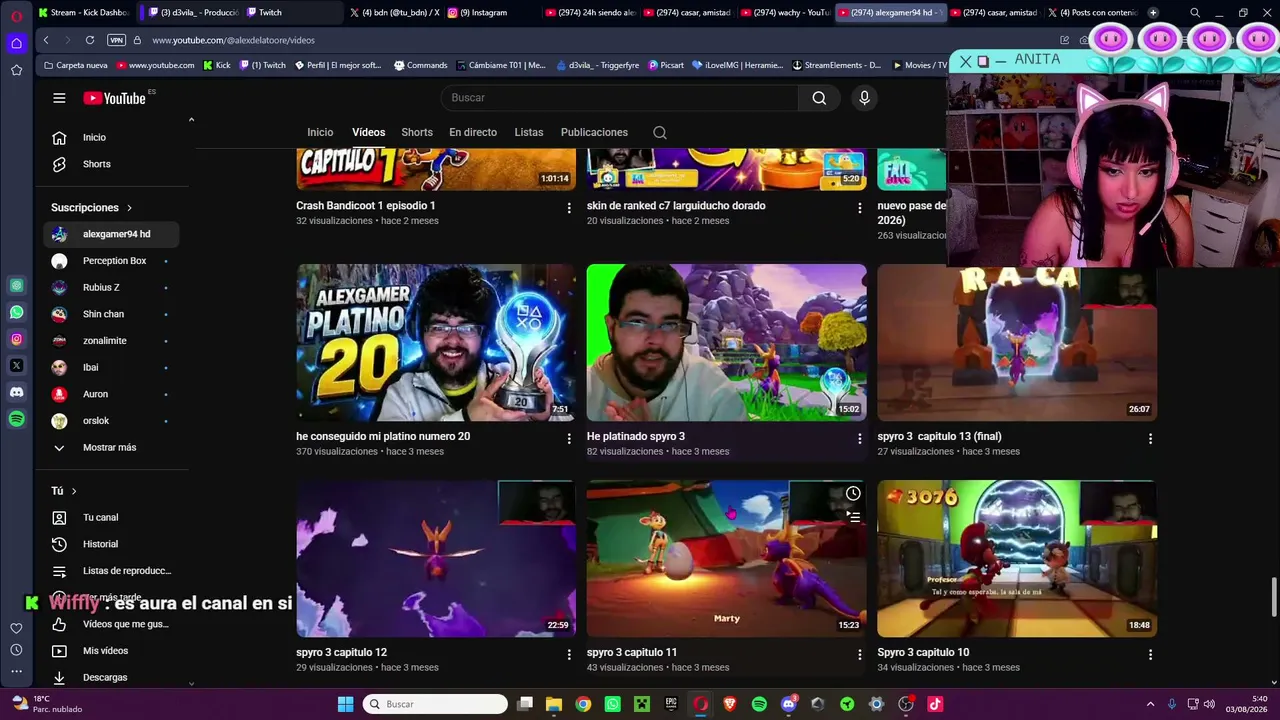Toggle the VPN badge in the address bar
The width and height of the screenshot is (1280, 720).
click(x=116, y=40)
